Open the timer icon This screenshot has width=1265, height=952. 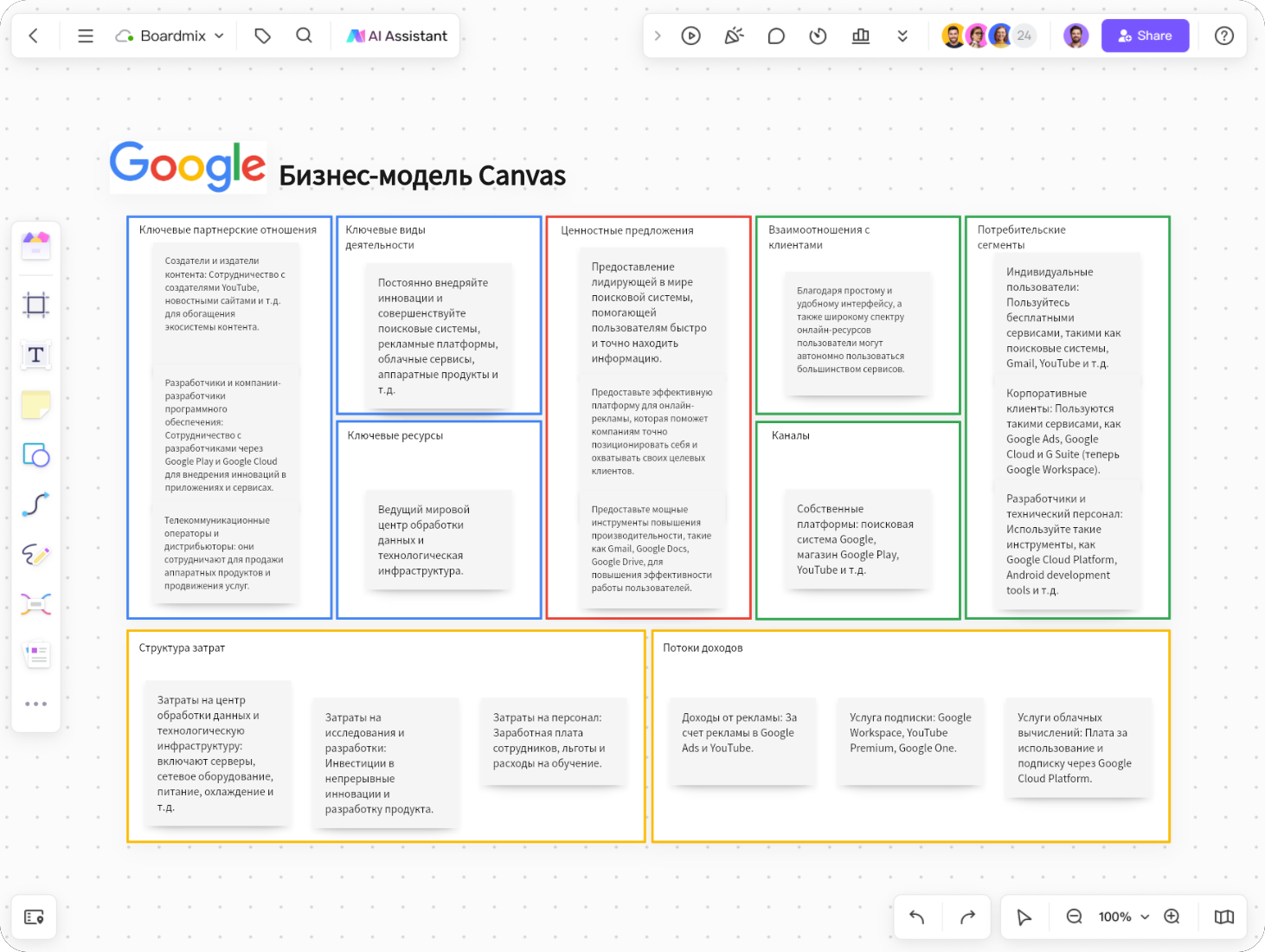(x=818, y=35)
